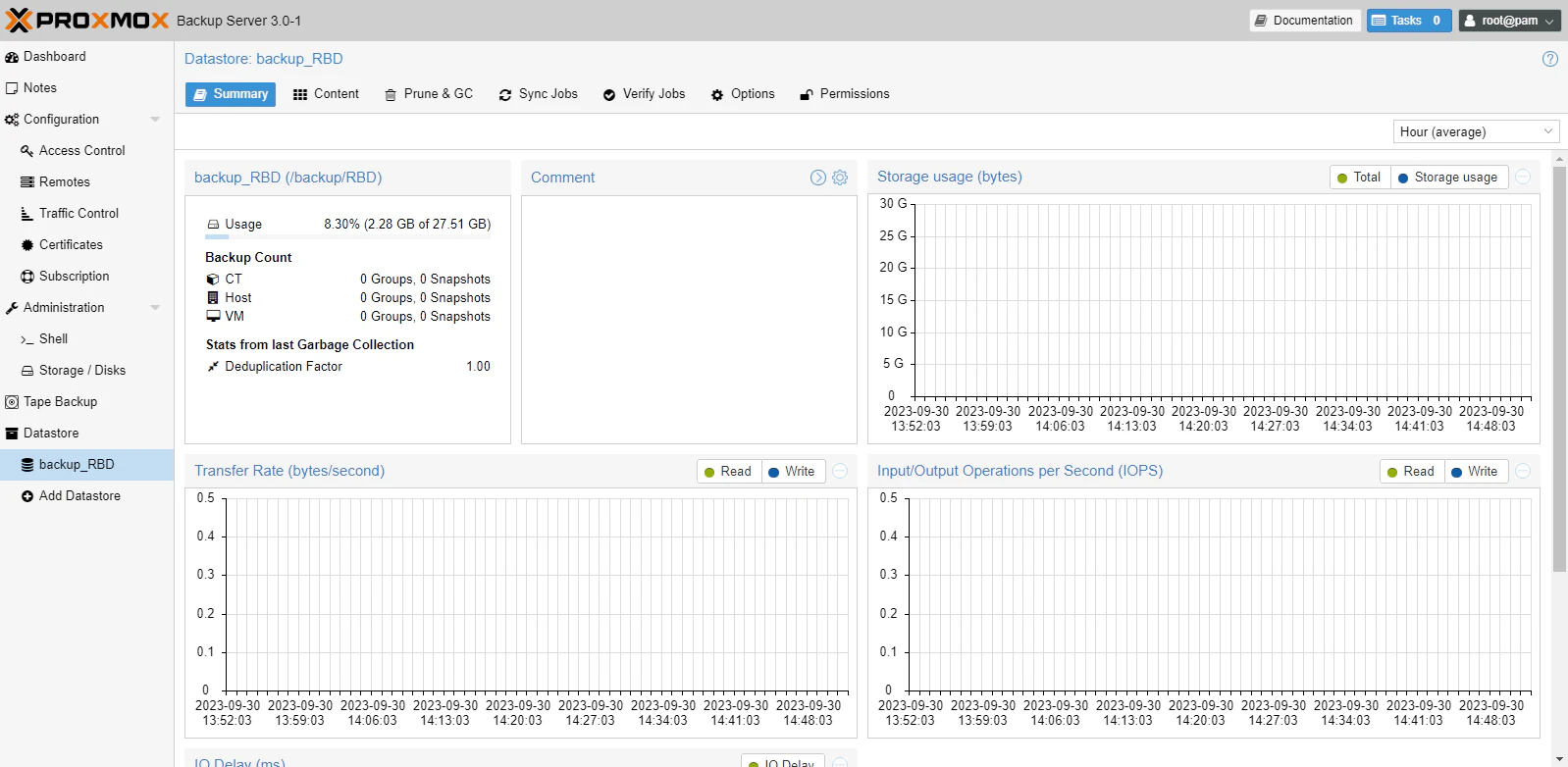Viewport: 1568px width, 767px height.
Task: Open the Hour (average) timeframe dropdown
Action: [1476, 131]
